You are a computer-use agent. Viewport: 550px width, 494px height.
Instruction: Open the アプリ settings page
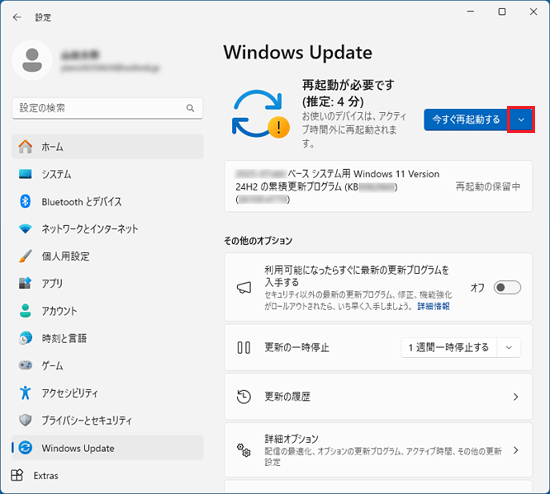tap(108, 283)
